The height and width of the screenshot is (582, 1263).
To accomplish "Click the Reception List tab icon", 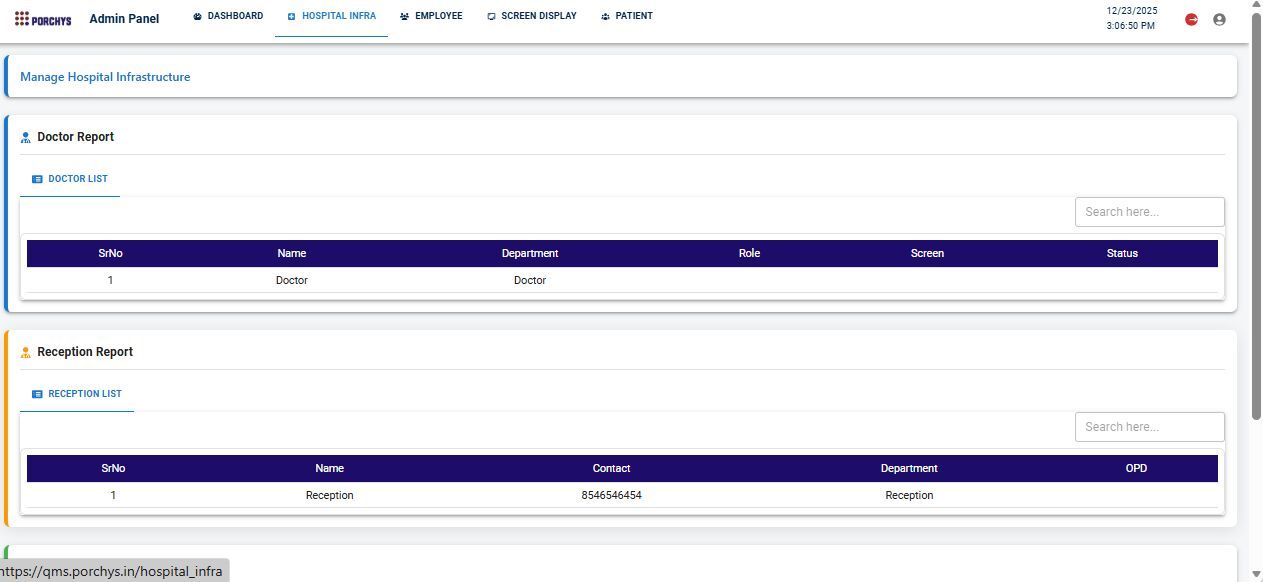I will 37,394.
